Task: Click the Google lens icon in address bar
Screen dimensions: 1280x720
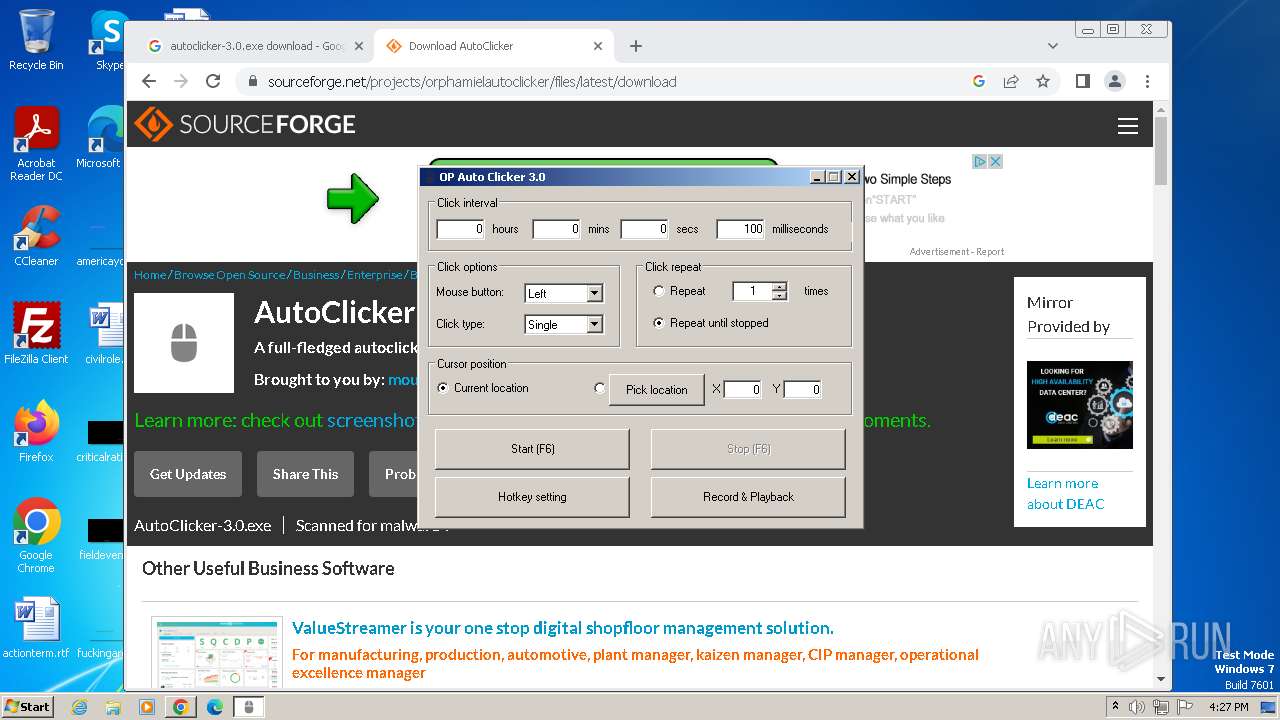Action: pos(979,82)
